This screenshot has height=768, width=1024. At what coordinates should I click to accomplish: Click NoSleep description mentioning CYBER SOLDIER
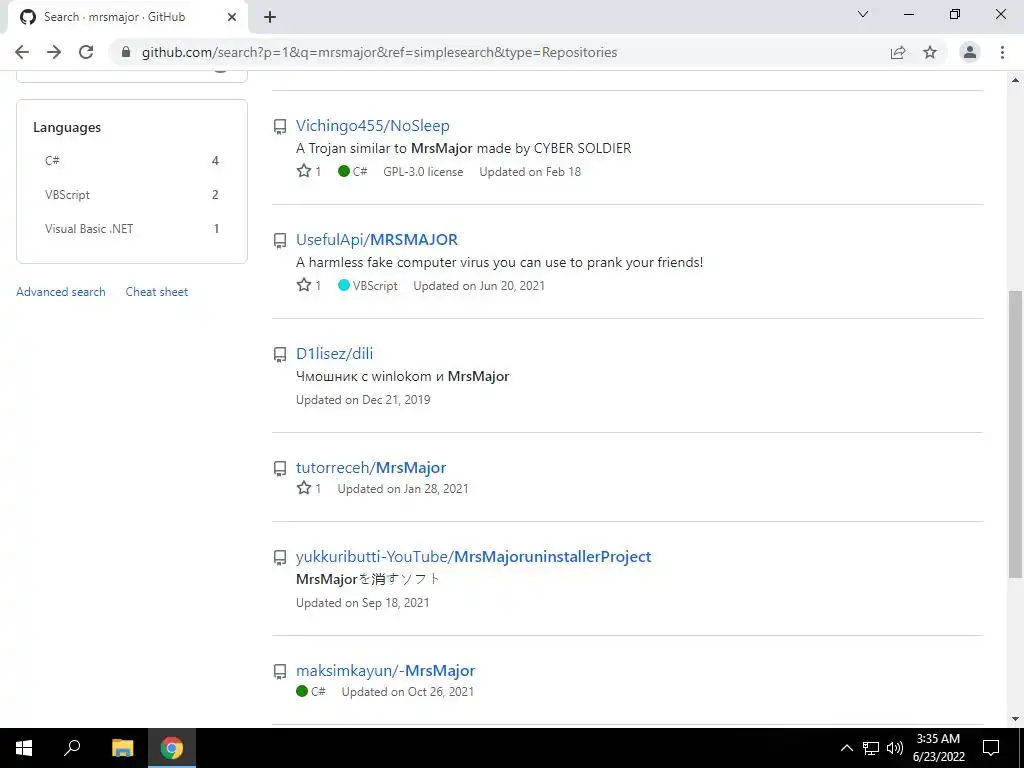coord(464,148)
